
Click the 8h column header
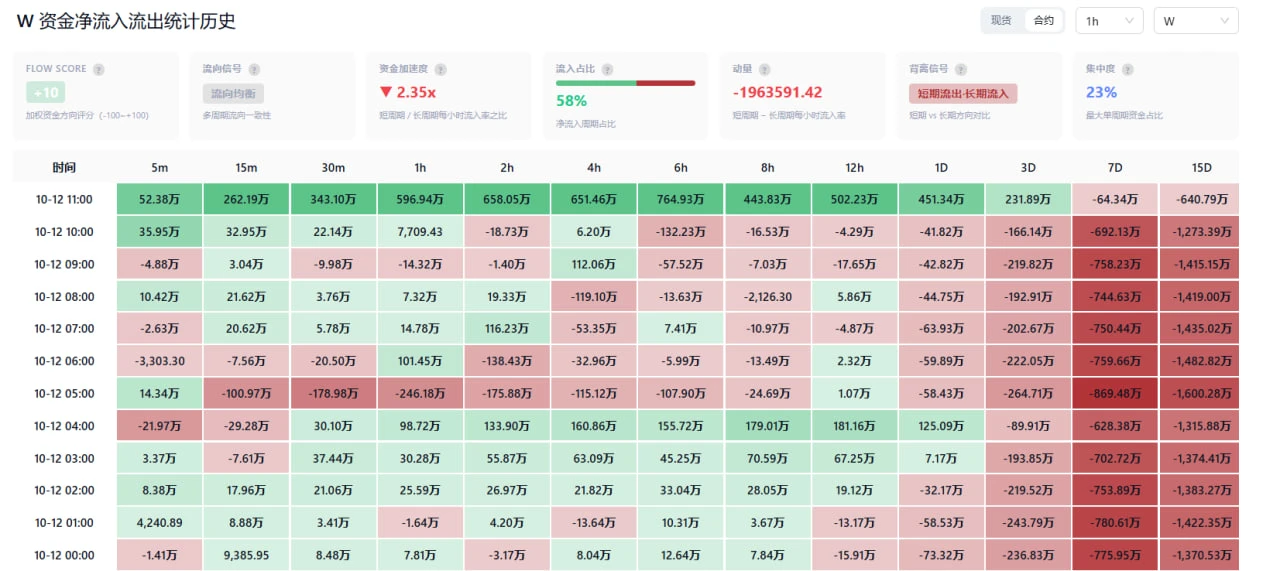coord(768,167)
